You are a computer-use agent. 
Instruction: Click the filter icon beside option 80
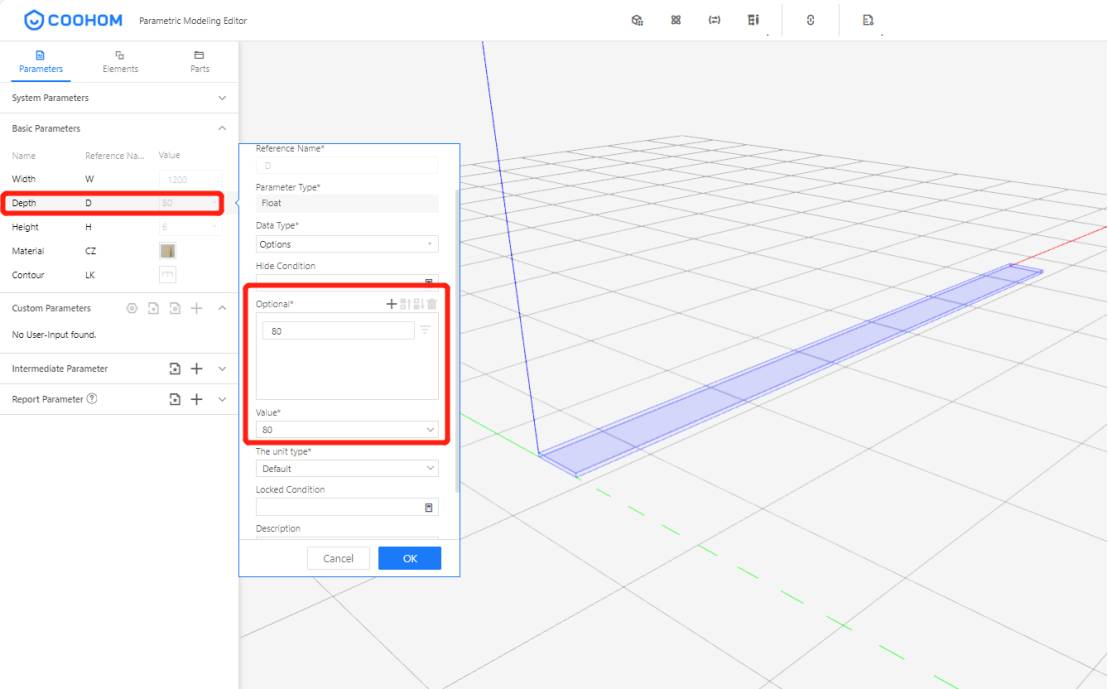[425, 330]
